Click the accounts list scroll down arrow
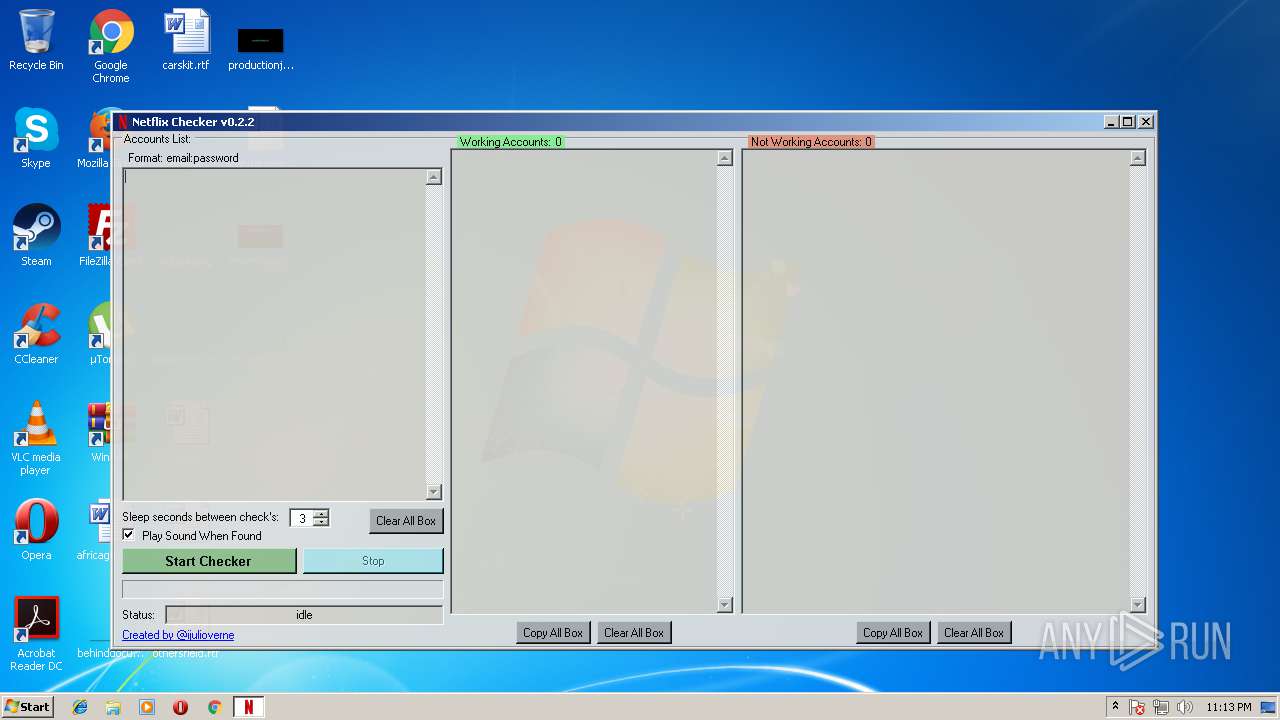This screenshot has height=720, width=1280. [433, 492]
